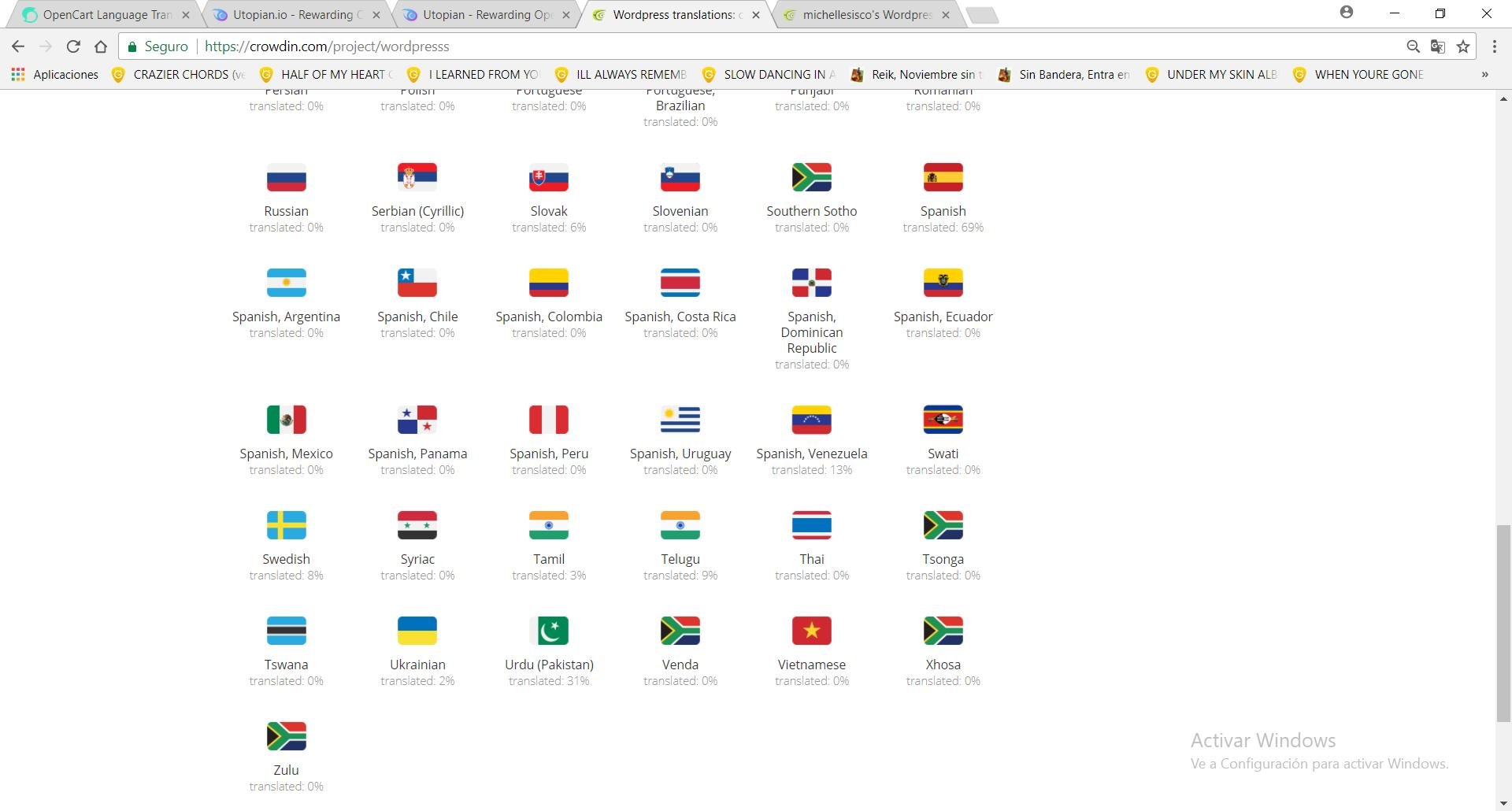Open the Spanish language name link
1512x811 pixels.
click(x=943, y=211)
